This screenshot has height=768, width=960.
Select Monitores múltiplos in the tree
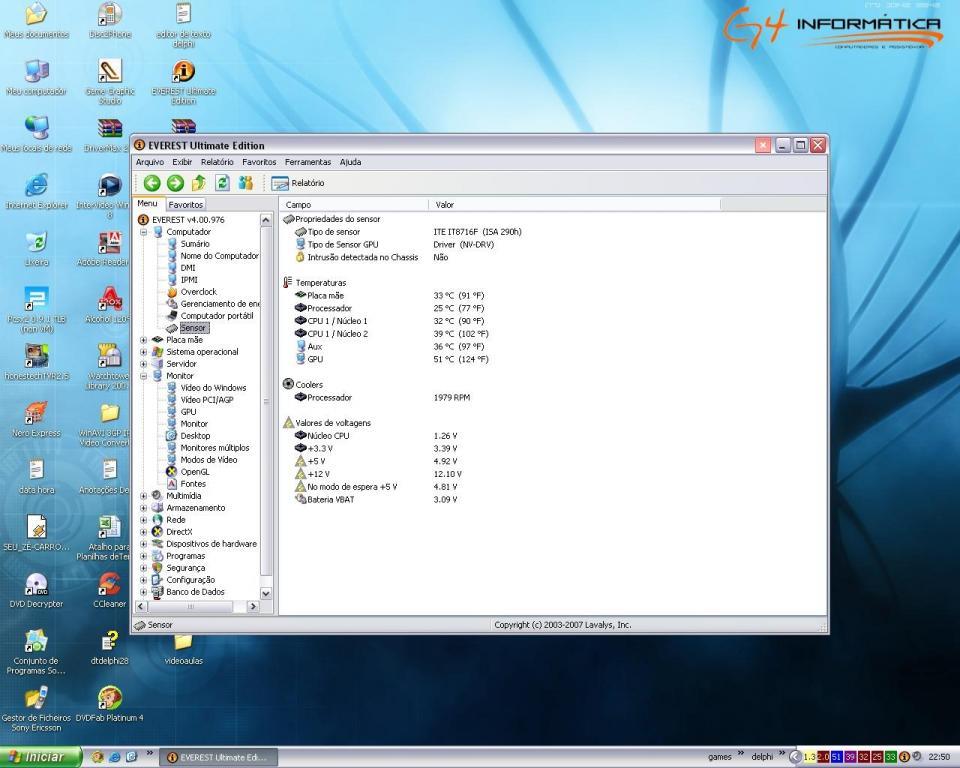[x=215, y=448]
